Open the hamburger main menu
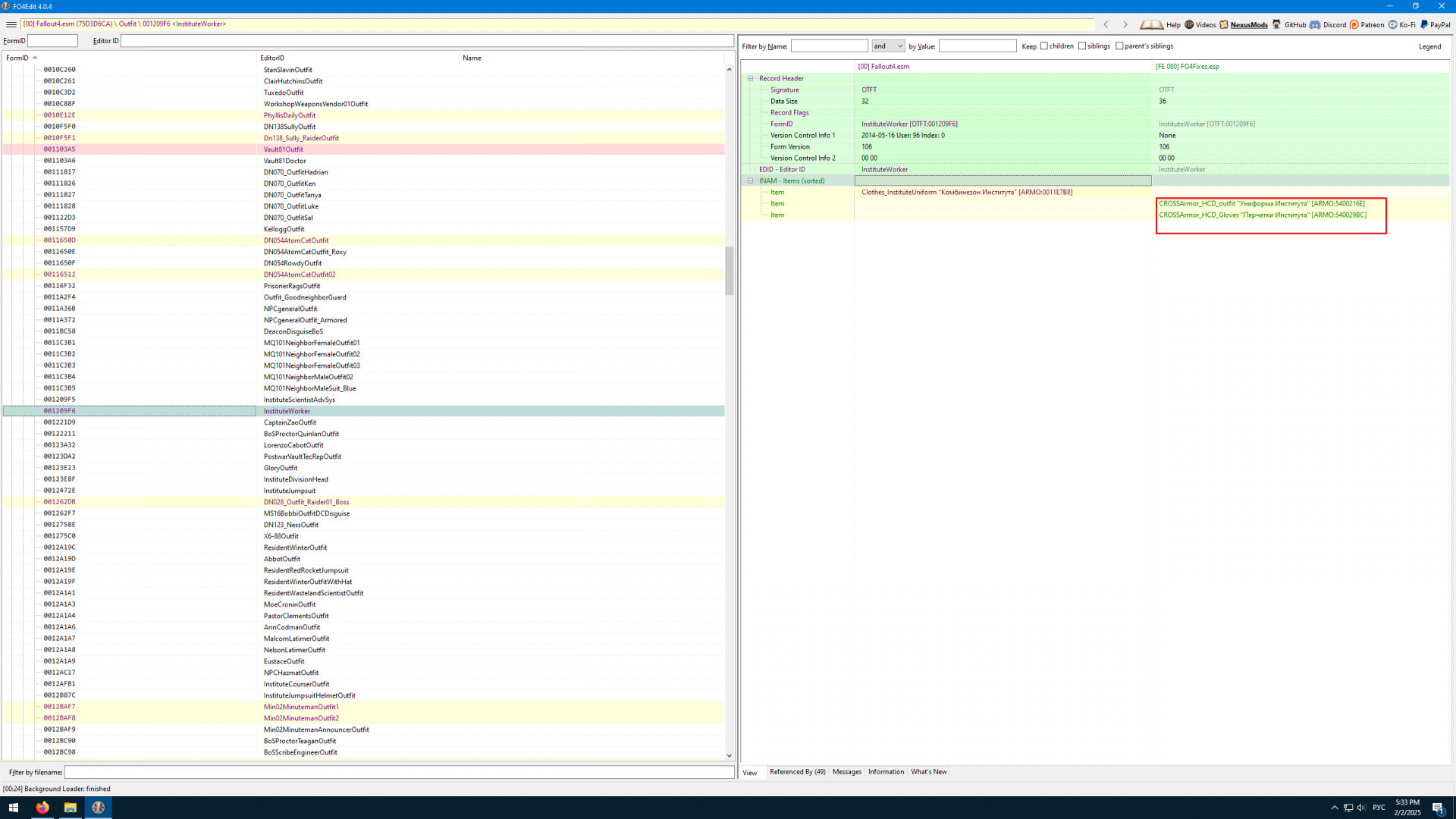The height and width of the screenshot is (819, 1456). click(x=11, y=24)
